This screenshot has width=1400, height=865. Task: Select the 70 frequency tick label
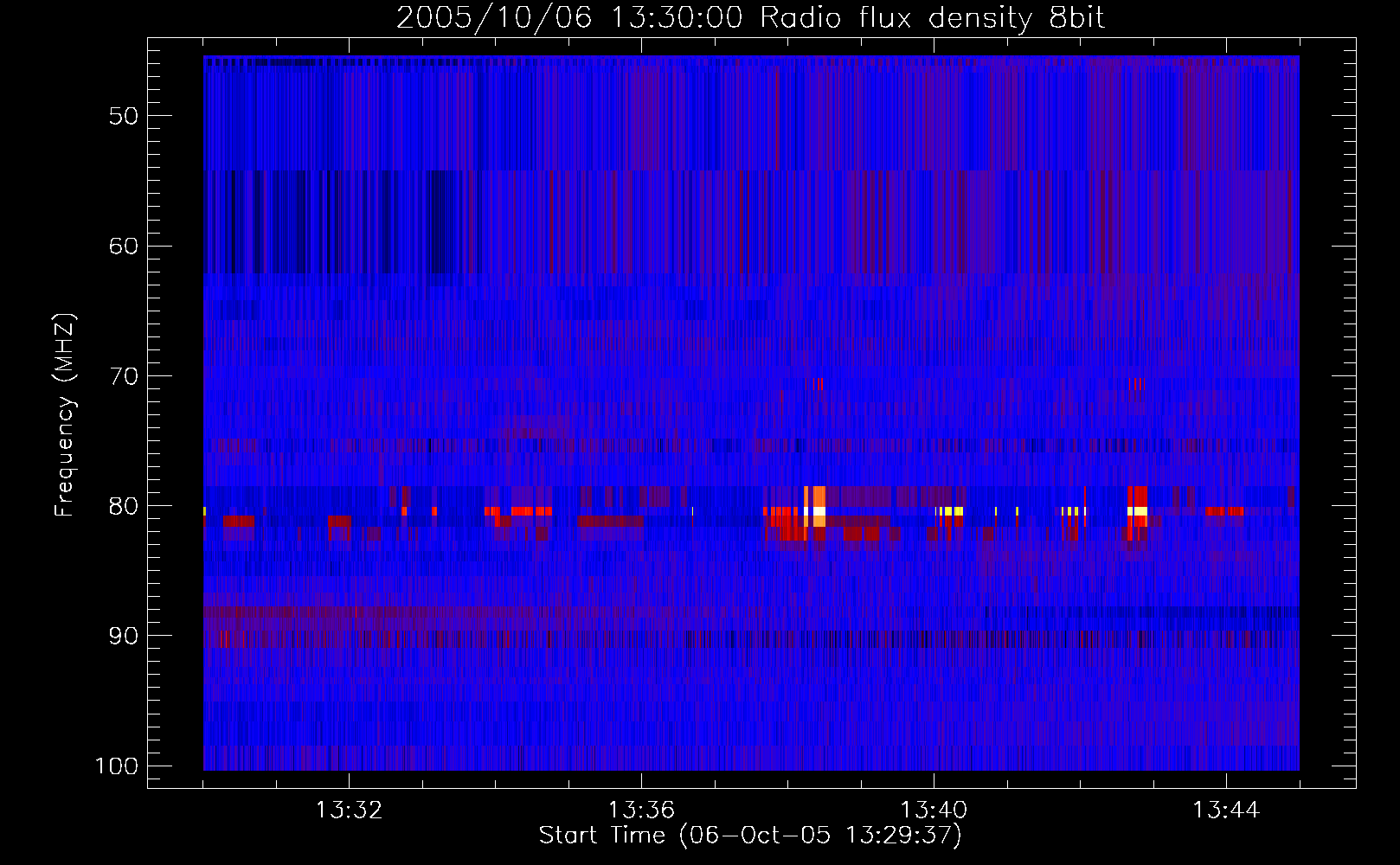point(124,376)
